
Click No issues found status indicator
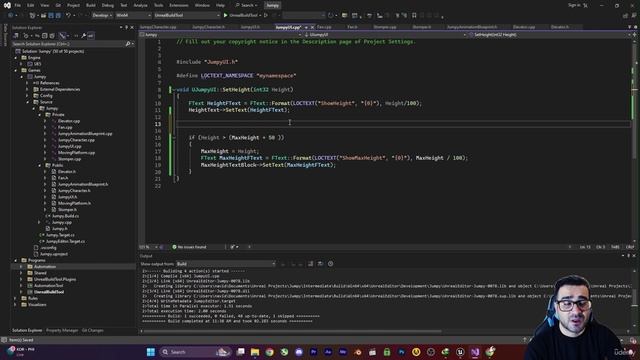[x=189, y=247]
